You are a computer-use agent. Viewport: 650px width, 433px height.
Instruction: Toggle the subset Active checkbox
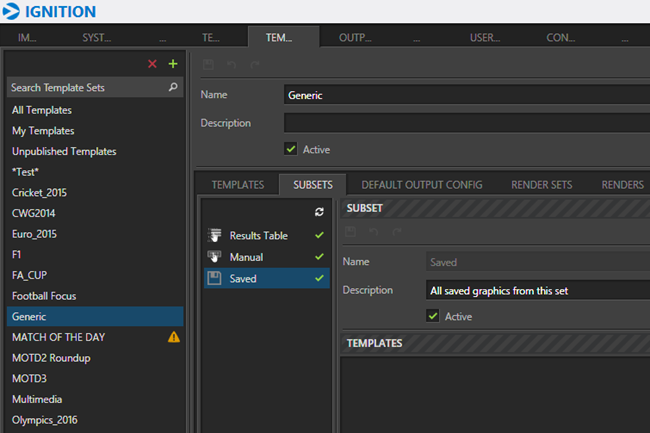pyautogui.click(x=433, y=316)
